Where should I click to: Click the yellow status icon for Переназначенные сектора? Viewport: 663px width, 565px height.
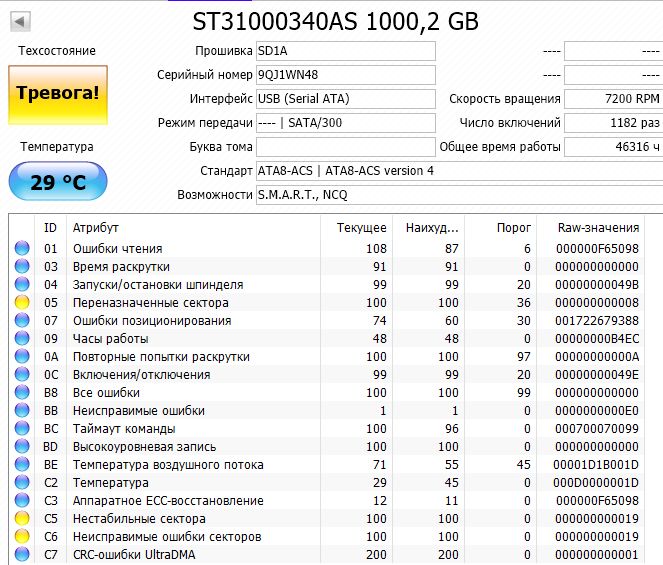[x=22, y=303]
